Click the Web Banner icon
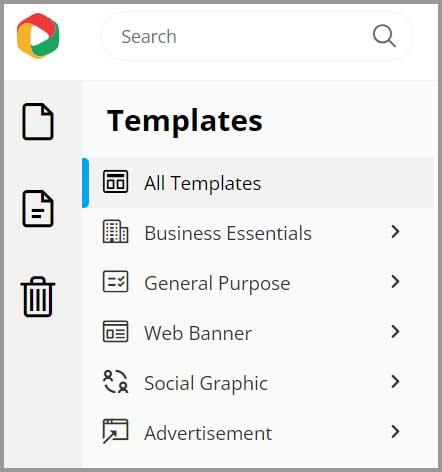Screen dimensions: 442x472 click(115, 331)
